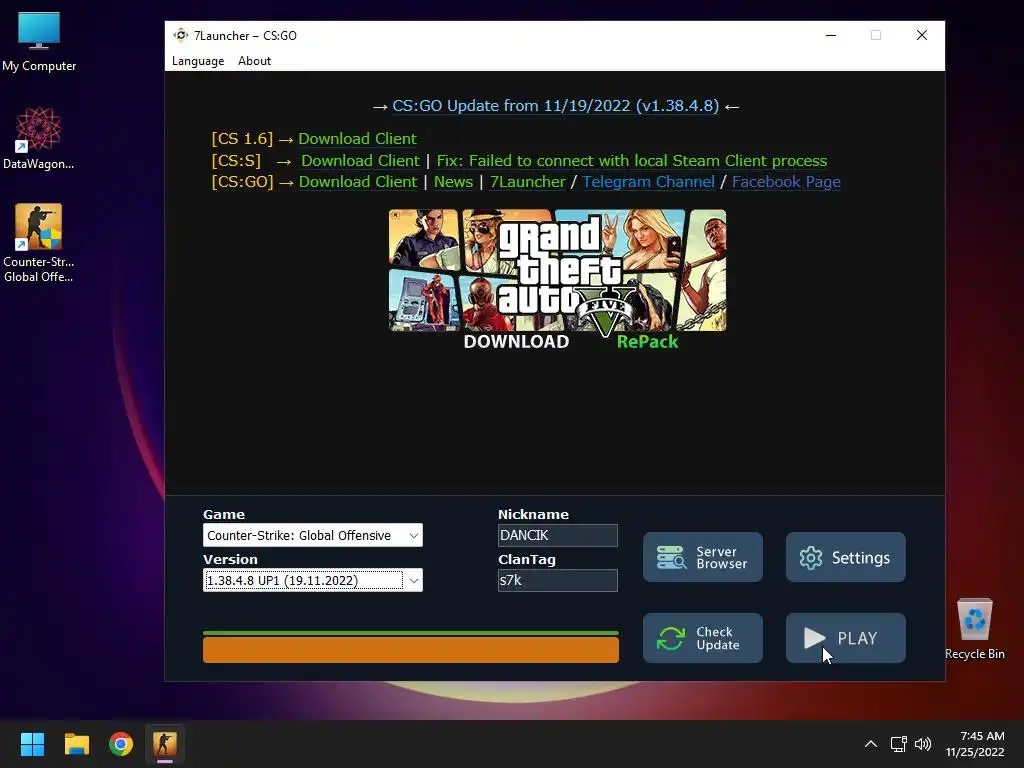Open CS:GO Update 11/19/2022 link
Viewport: 1024px width, 768px height.
click(555, 106)
